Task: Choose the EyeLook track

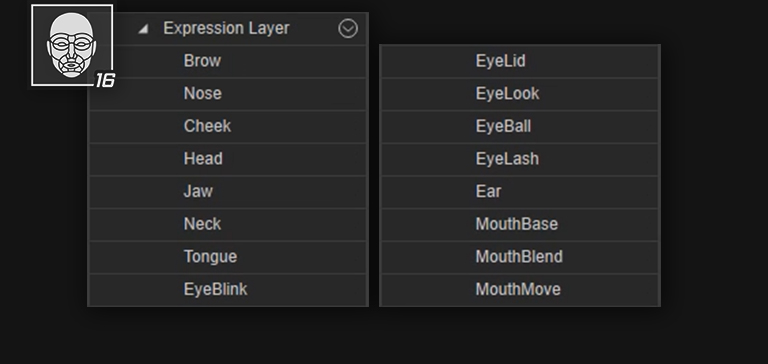Action: tap(520, 94)
